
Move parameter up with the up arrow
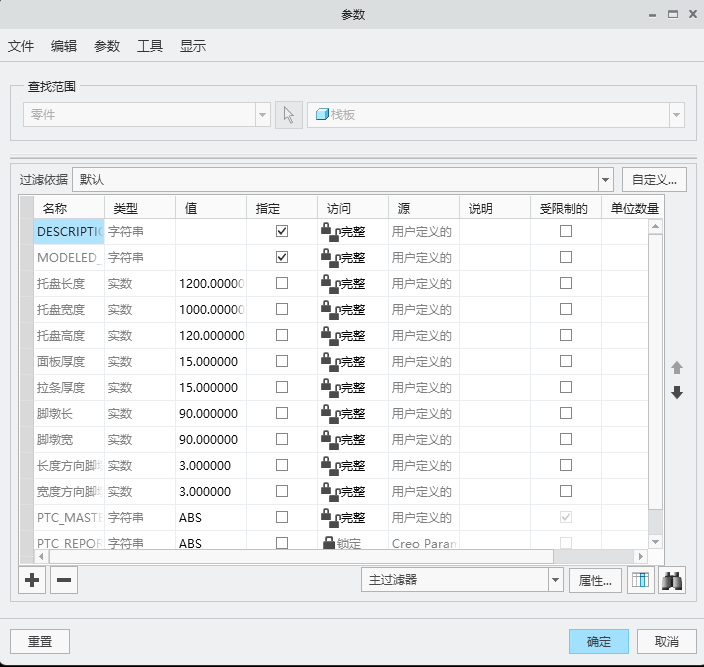pyautogui.click(x=677, y=368)
